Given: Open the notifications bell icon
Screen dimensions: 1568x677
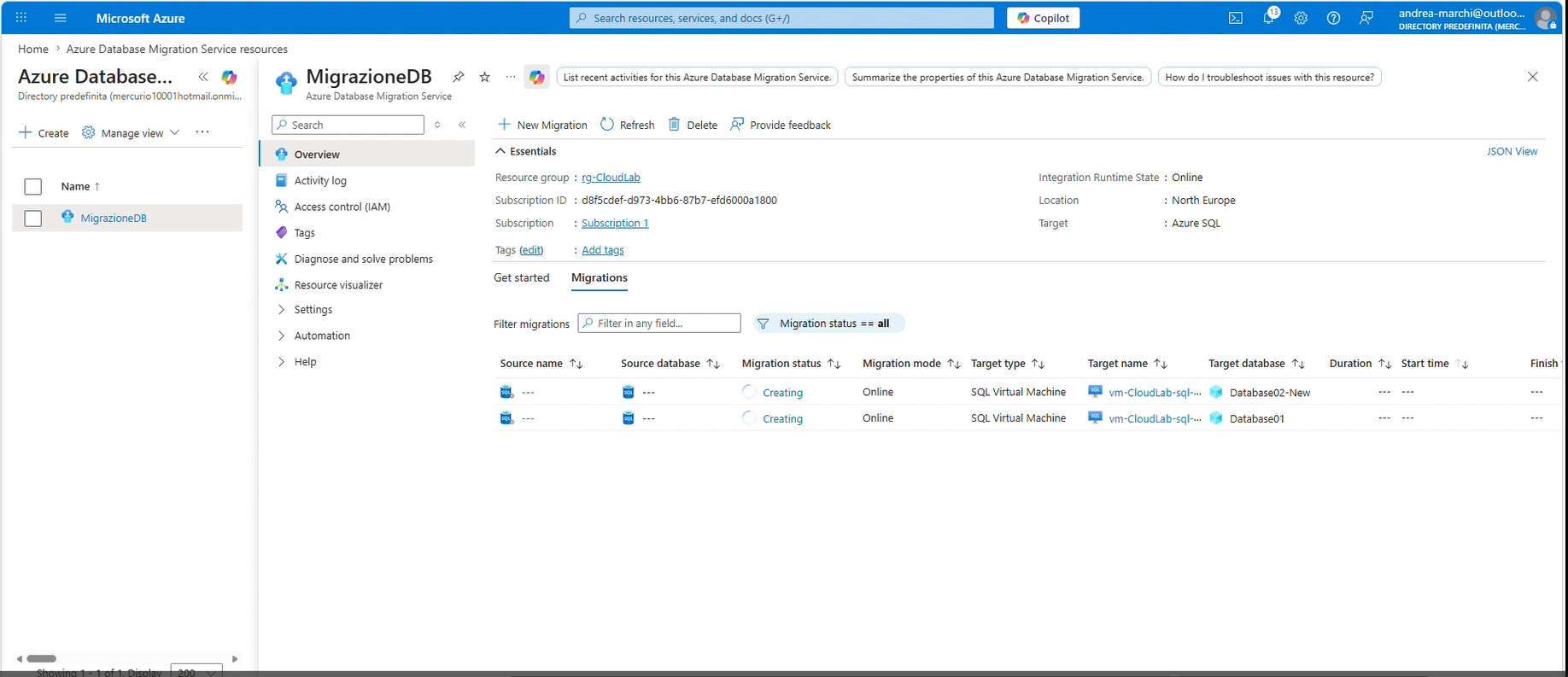Looking at the screenshot, I should (1268, 18).
